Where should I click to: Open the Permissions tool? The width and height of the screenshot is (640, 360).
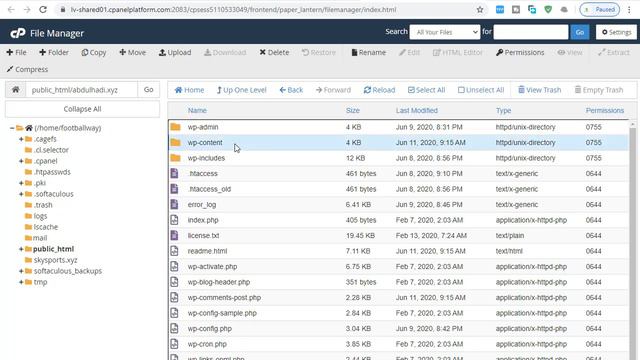(520, 52)
